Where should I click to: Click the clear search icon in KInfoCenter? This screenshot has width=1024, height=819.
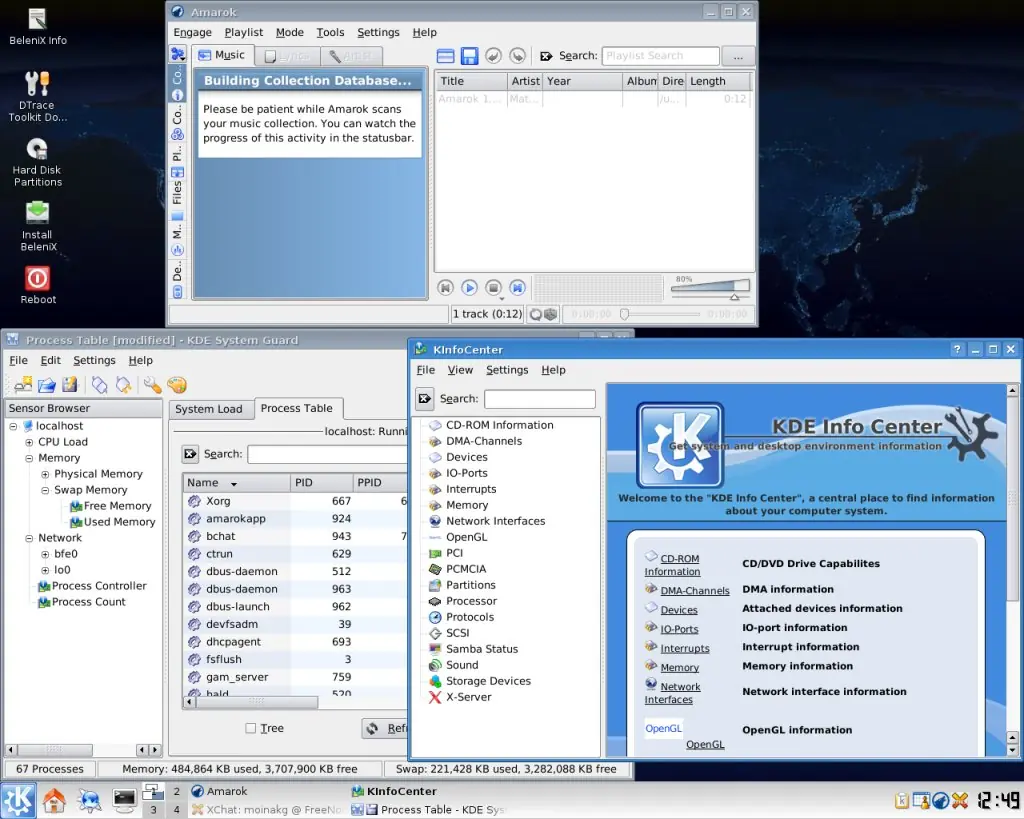[424, 399]
